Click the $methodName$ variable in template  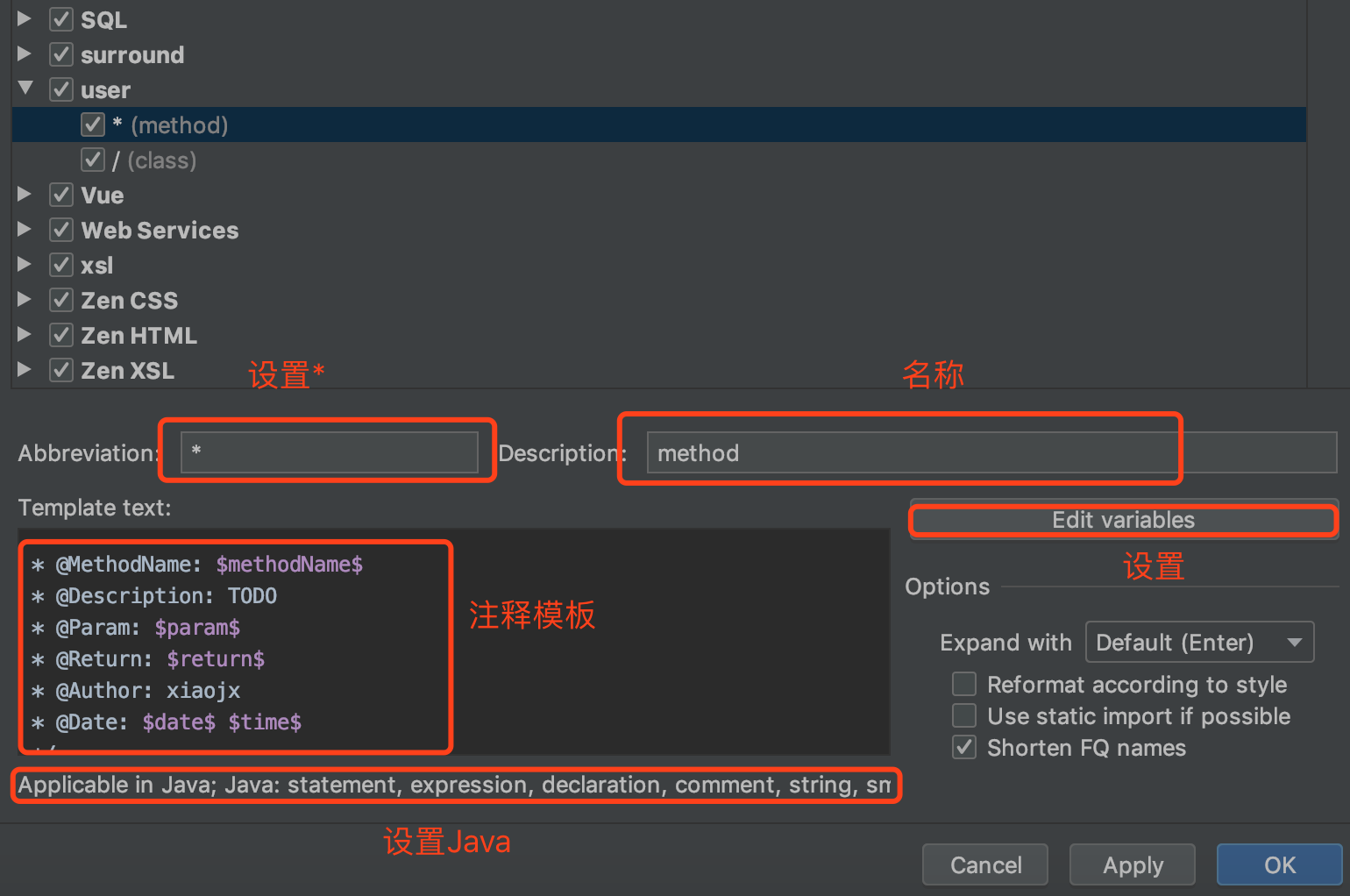tap(289, 564)
